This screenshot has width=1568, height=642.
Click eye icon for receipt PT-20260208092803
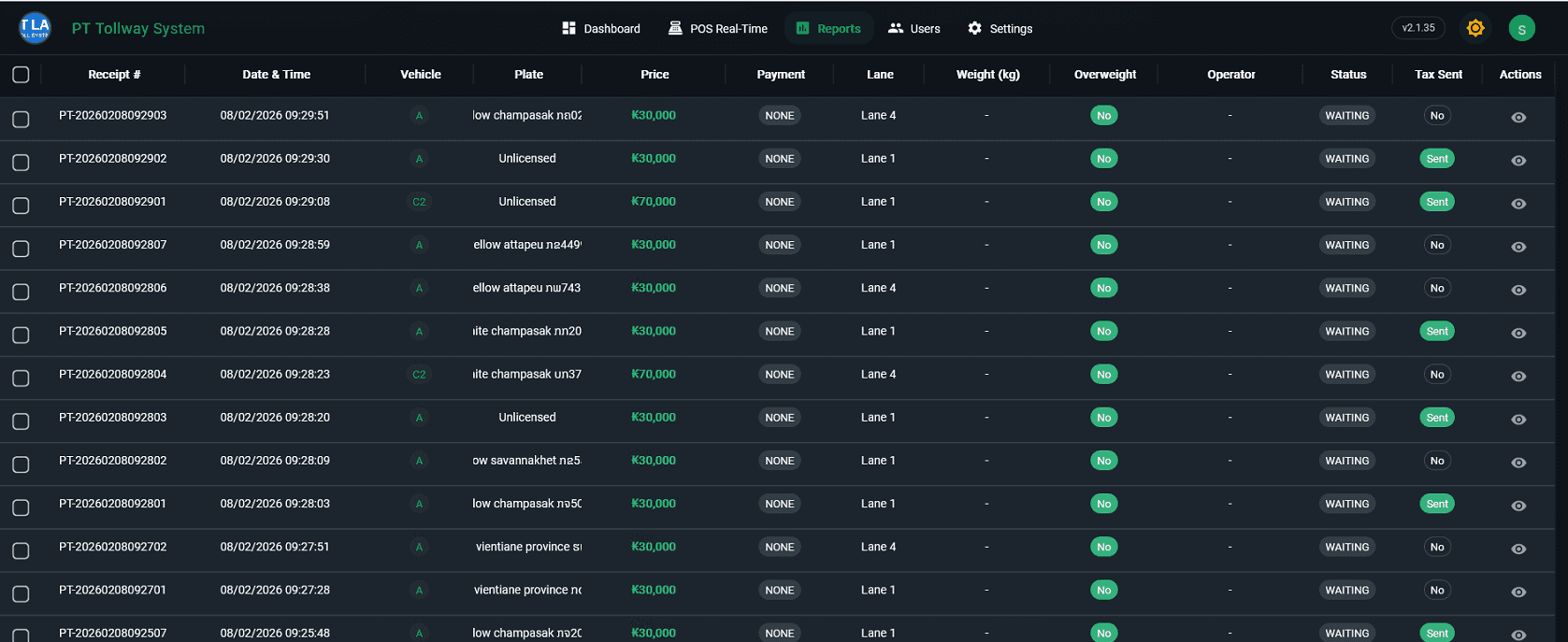(1518, 420)
